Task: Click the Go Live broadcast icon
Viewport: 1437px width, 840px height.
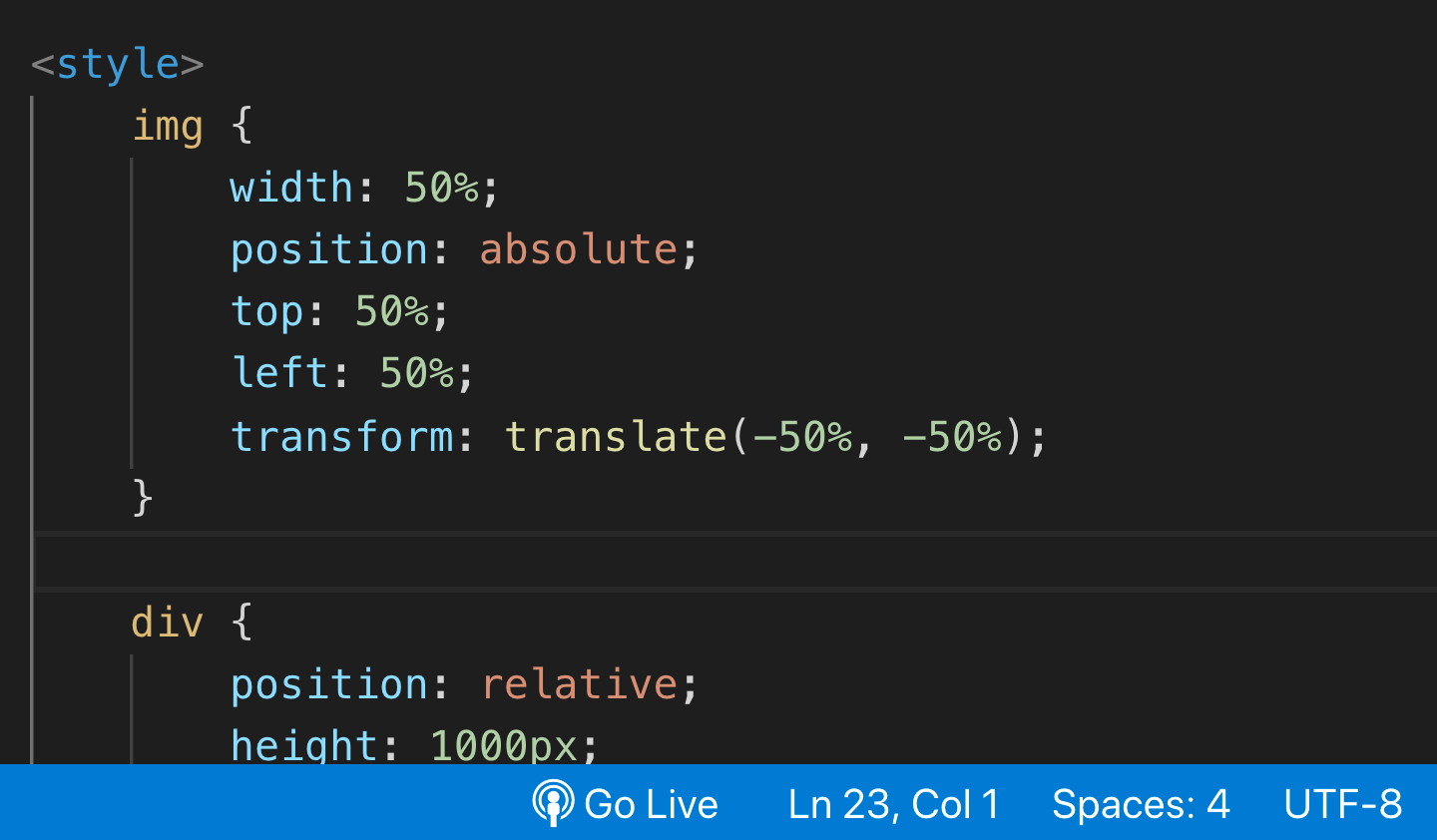Action: coord(552,803)
